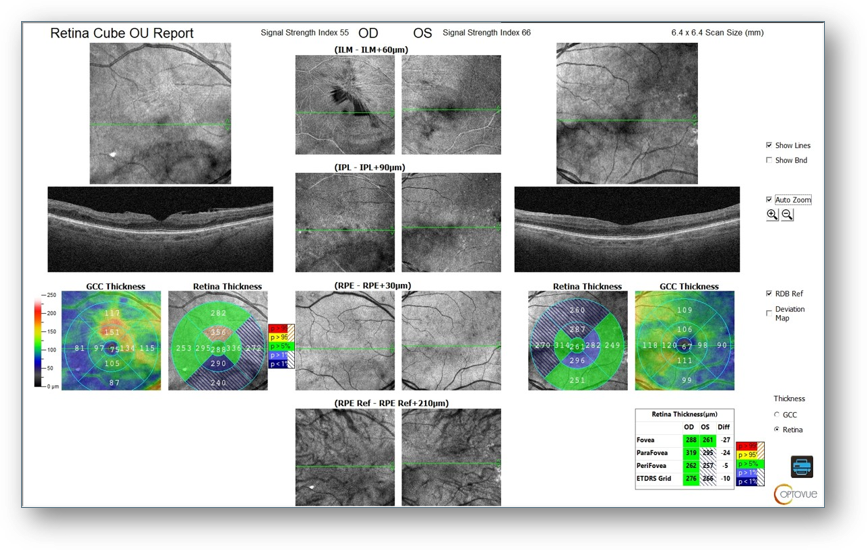867x550 pixels.
Task: Select the GCC thickness radio button
Action: click(777, 414)
